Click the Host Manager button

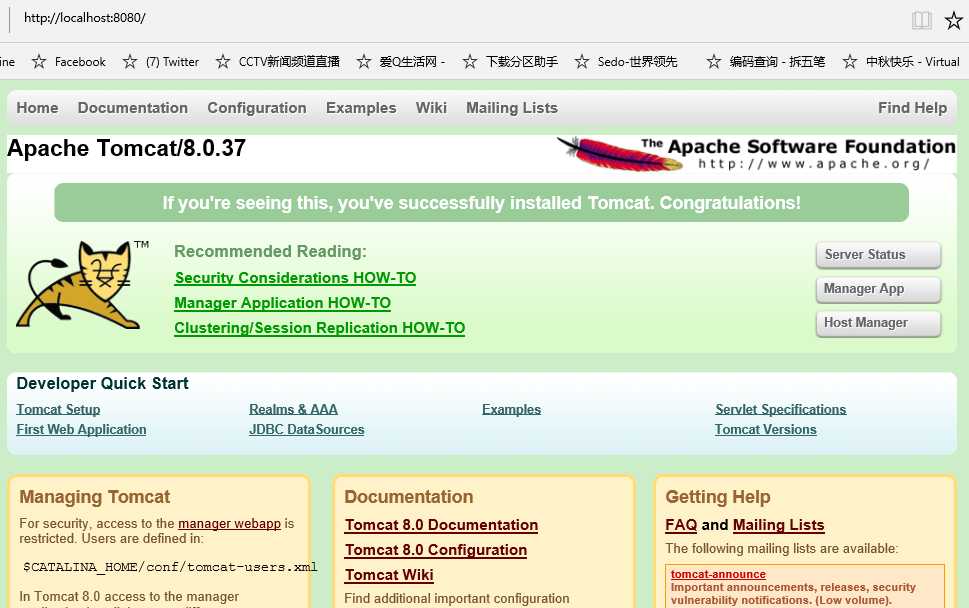[x=878, y=323]
